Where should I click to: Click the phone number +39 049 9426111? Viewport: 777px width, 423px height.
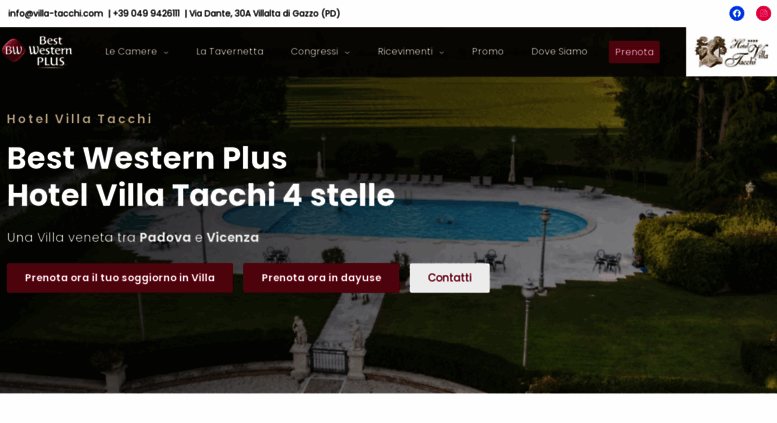pyautogui.click(x=146, y=13)
